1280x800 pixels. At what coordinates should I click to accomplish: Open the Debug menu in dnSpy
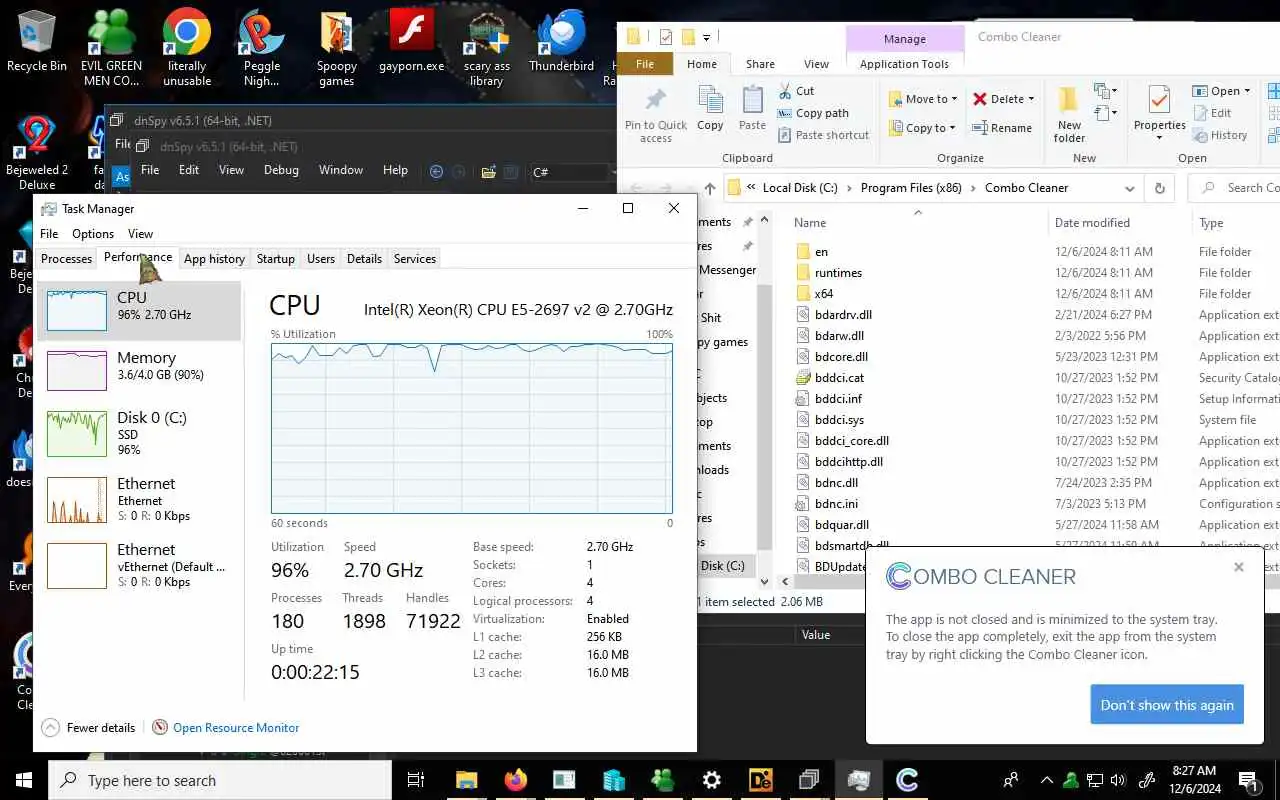coord(281,170)
